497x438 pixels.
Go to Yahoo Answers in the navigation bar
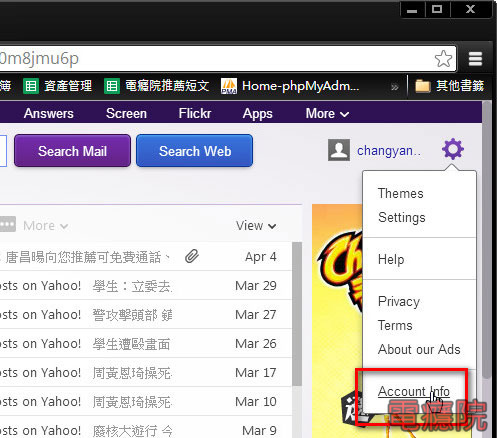(49, 114)
